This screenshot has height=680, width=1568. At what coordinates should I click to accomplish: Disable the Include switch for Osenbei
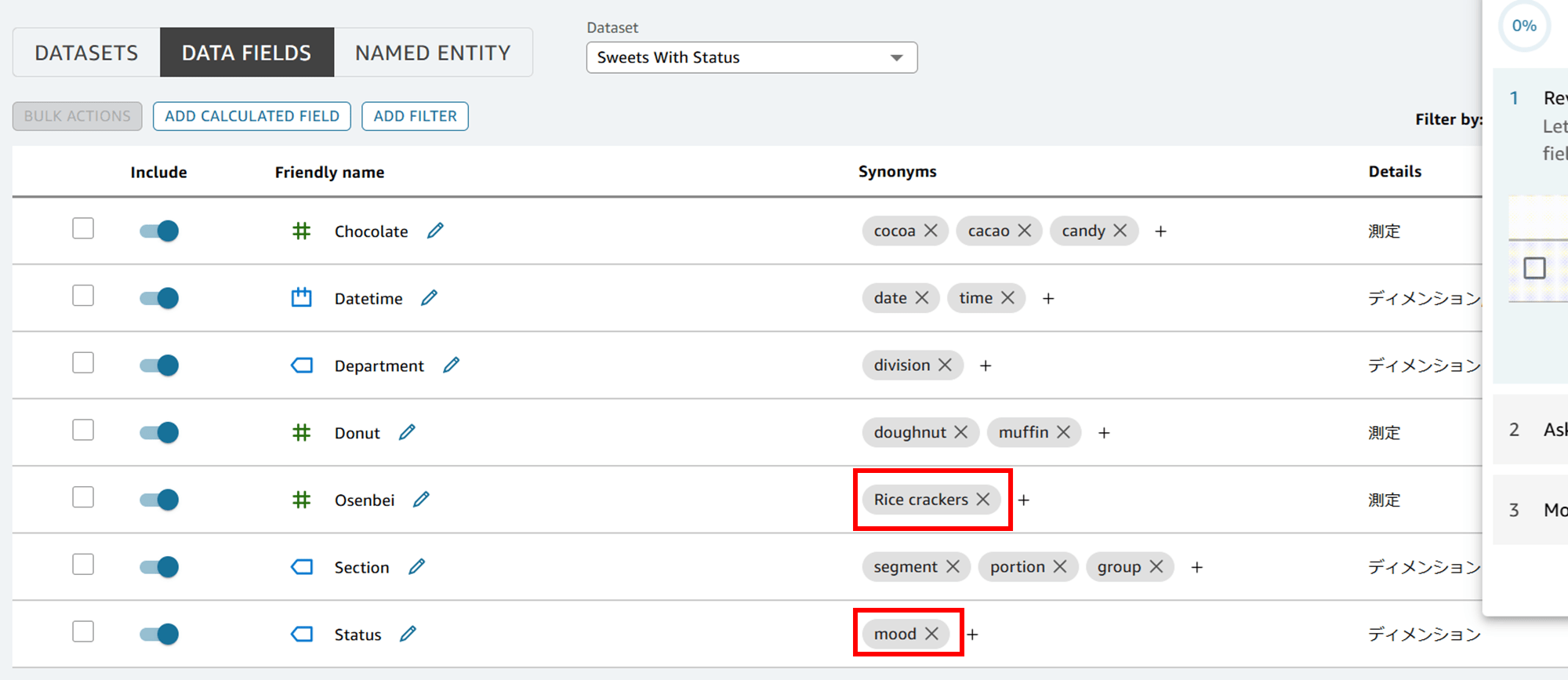click(159, 500)
